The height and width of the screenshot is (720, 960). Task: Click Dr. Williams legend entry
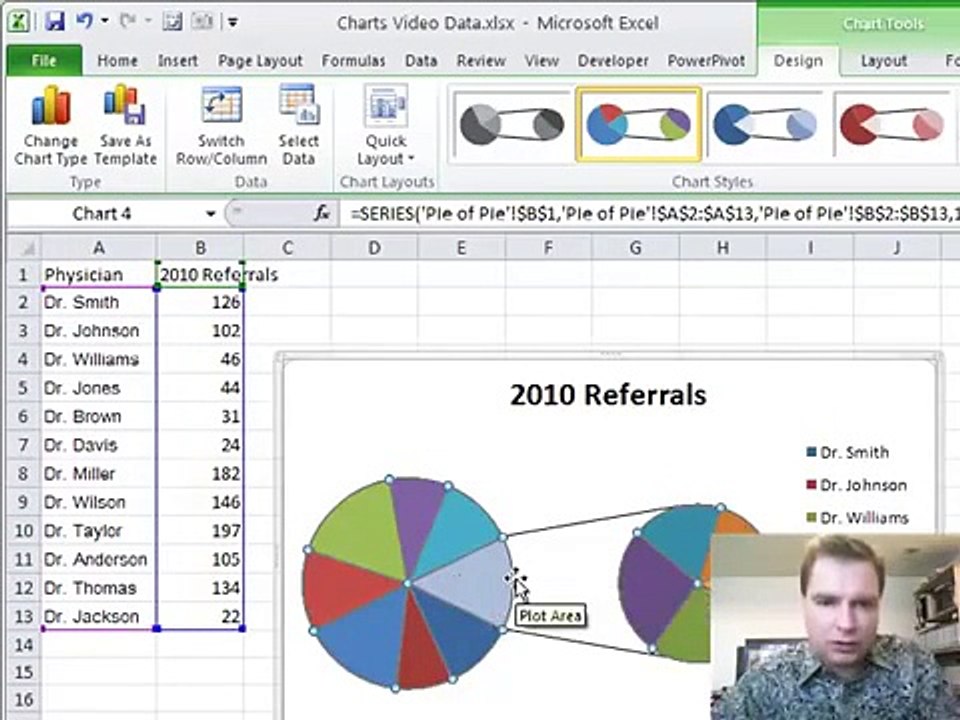point(857,517)
